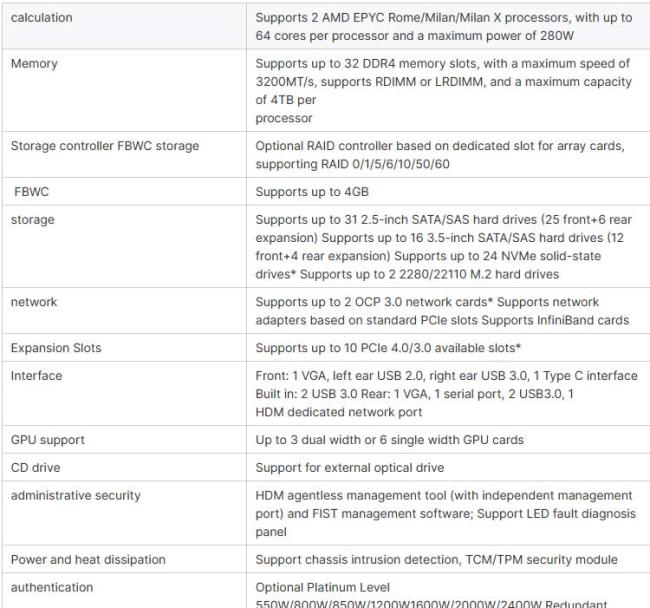The width and height of the screenshot is (650, 608).
Task: Click the 'Optional Platinum Level' power text
Action: 322,587
